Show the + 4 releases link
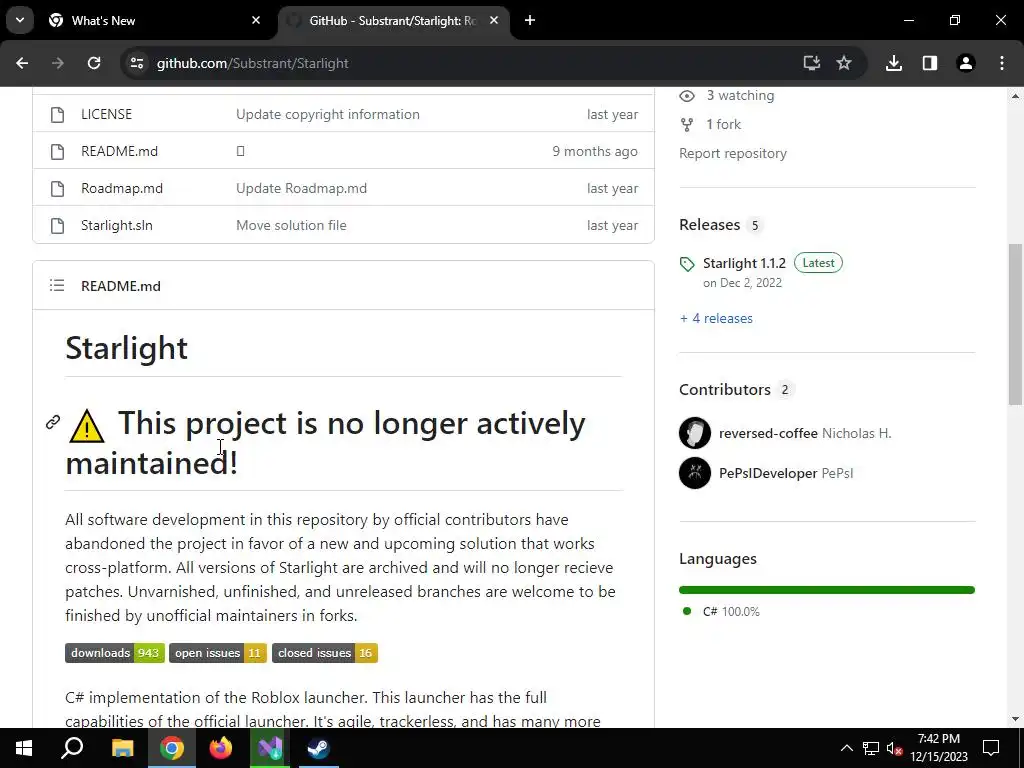1024x768 pixels. 716,319
